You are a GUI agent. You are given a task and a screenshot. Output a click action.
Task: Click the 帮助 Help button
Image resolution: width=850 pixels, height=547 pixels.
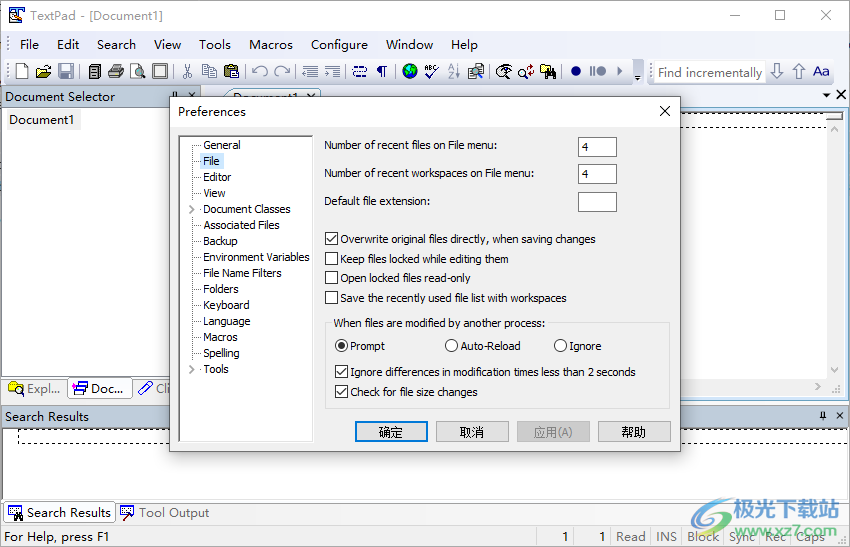coord(634,432)
